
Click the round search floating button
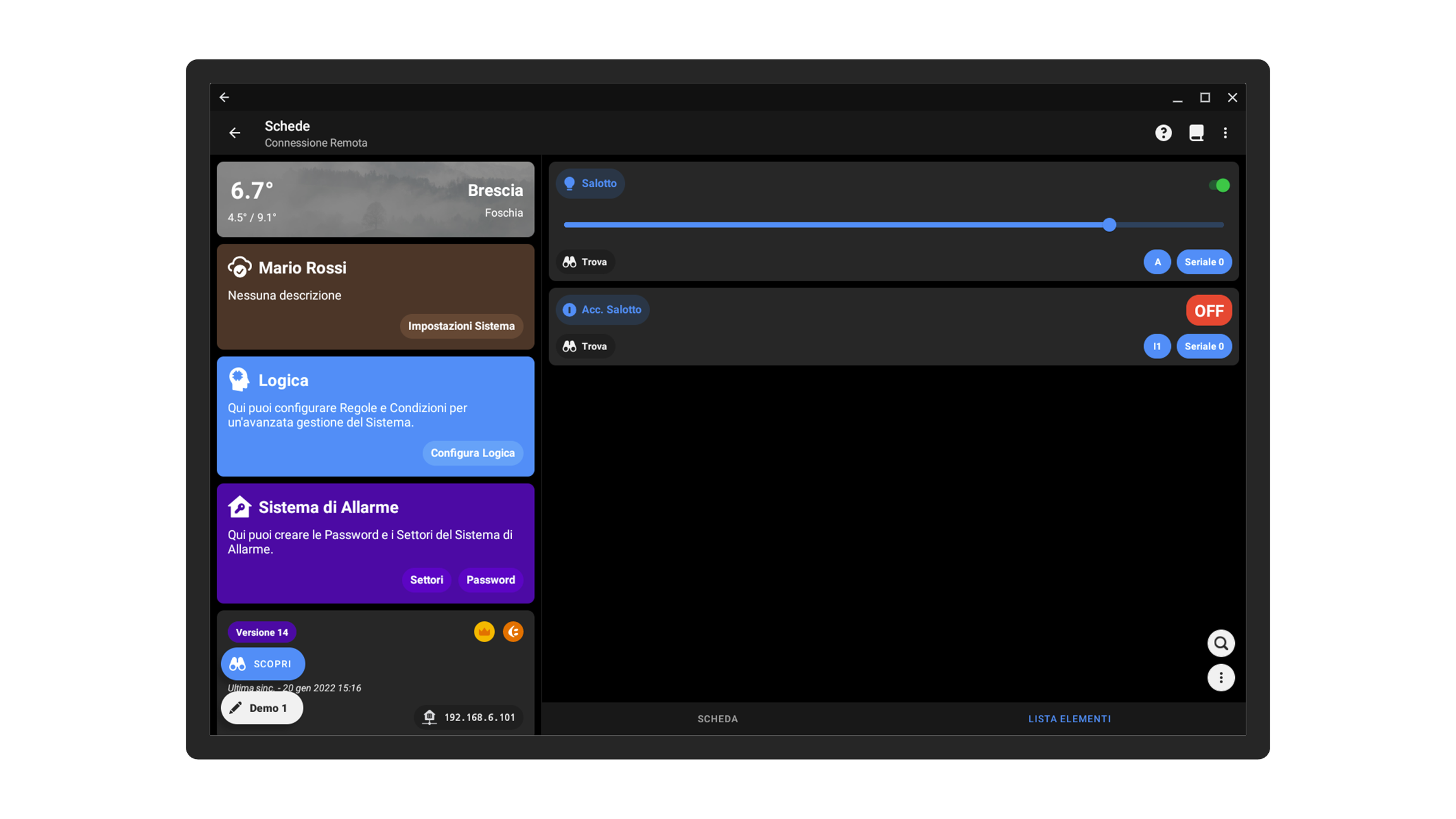coord(1220,643)
